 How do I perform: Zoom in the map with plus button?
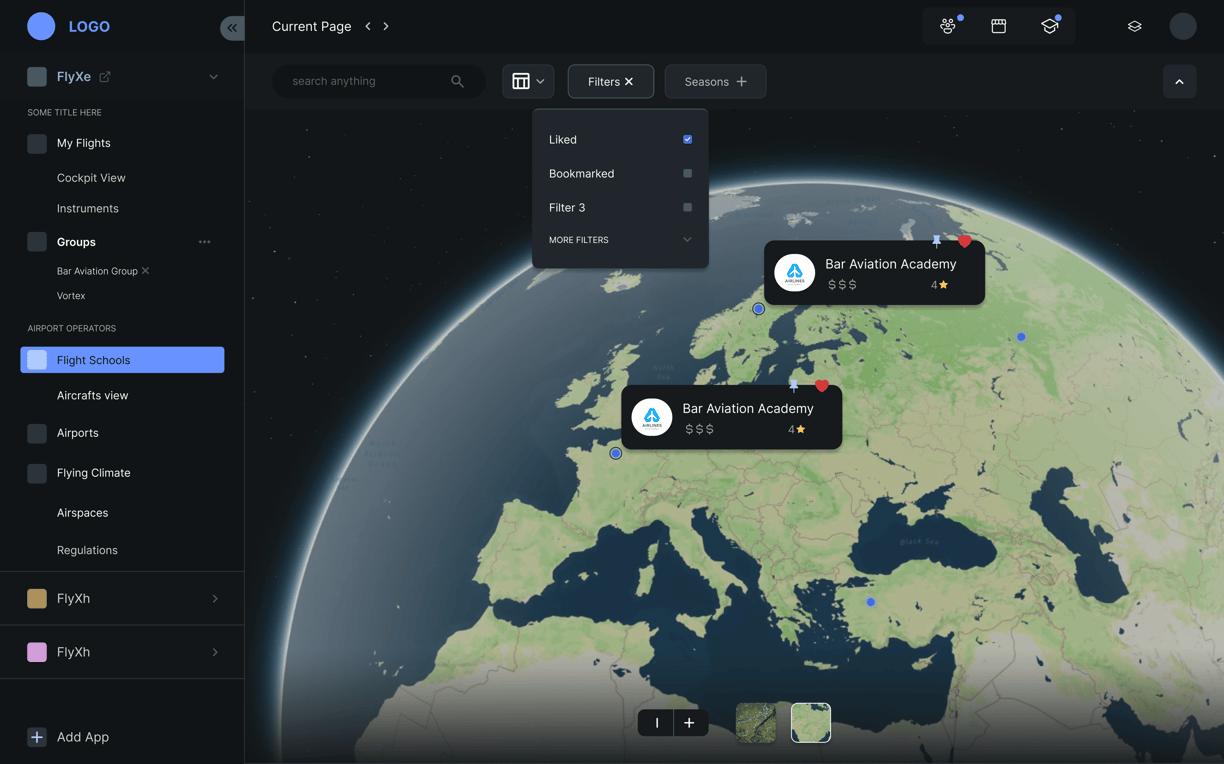[689, 722]
